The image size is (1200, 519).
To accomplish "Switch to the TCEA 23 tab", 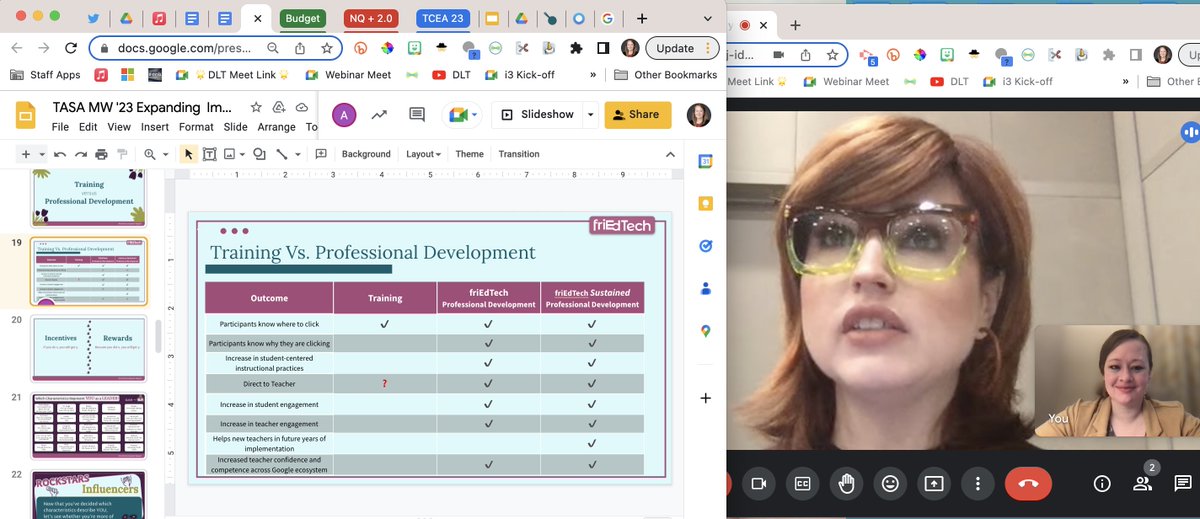I will pyautogui.click(x=443, y=18).
